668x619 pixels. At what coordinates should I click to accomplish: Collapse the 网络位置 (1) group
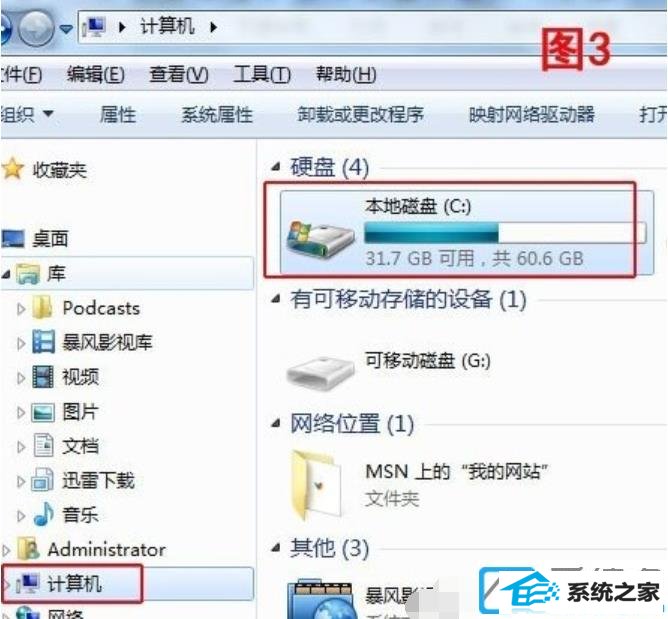pos(276,423)
